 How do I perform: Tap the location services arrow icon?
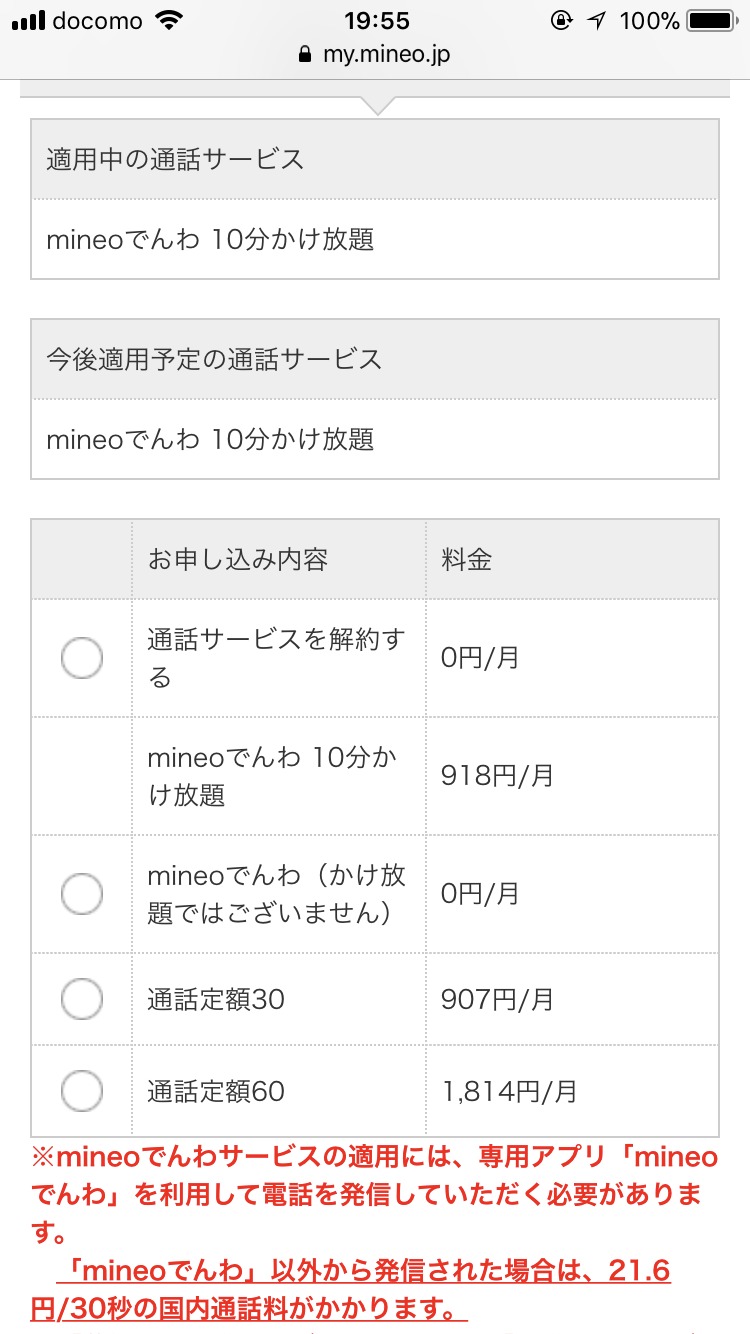tap(596, 20)
